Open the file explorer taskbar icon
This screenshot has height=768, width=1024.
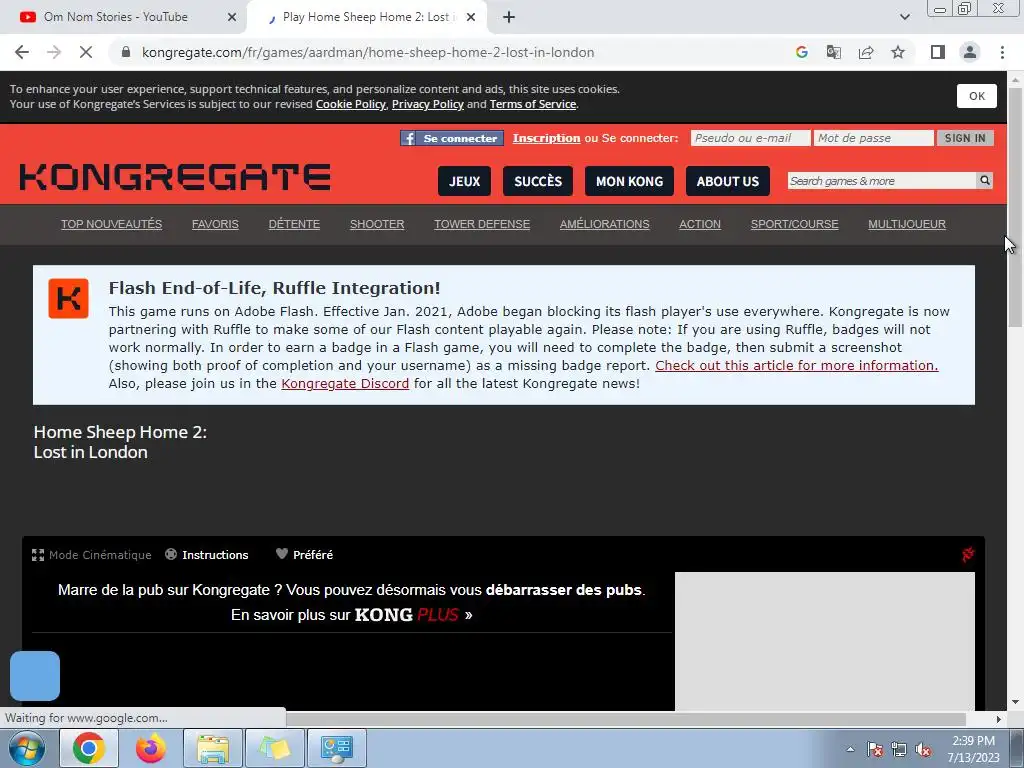(x=213, y=748)
